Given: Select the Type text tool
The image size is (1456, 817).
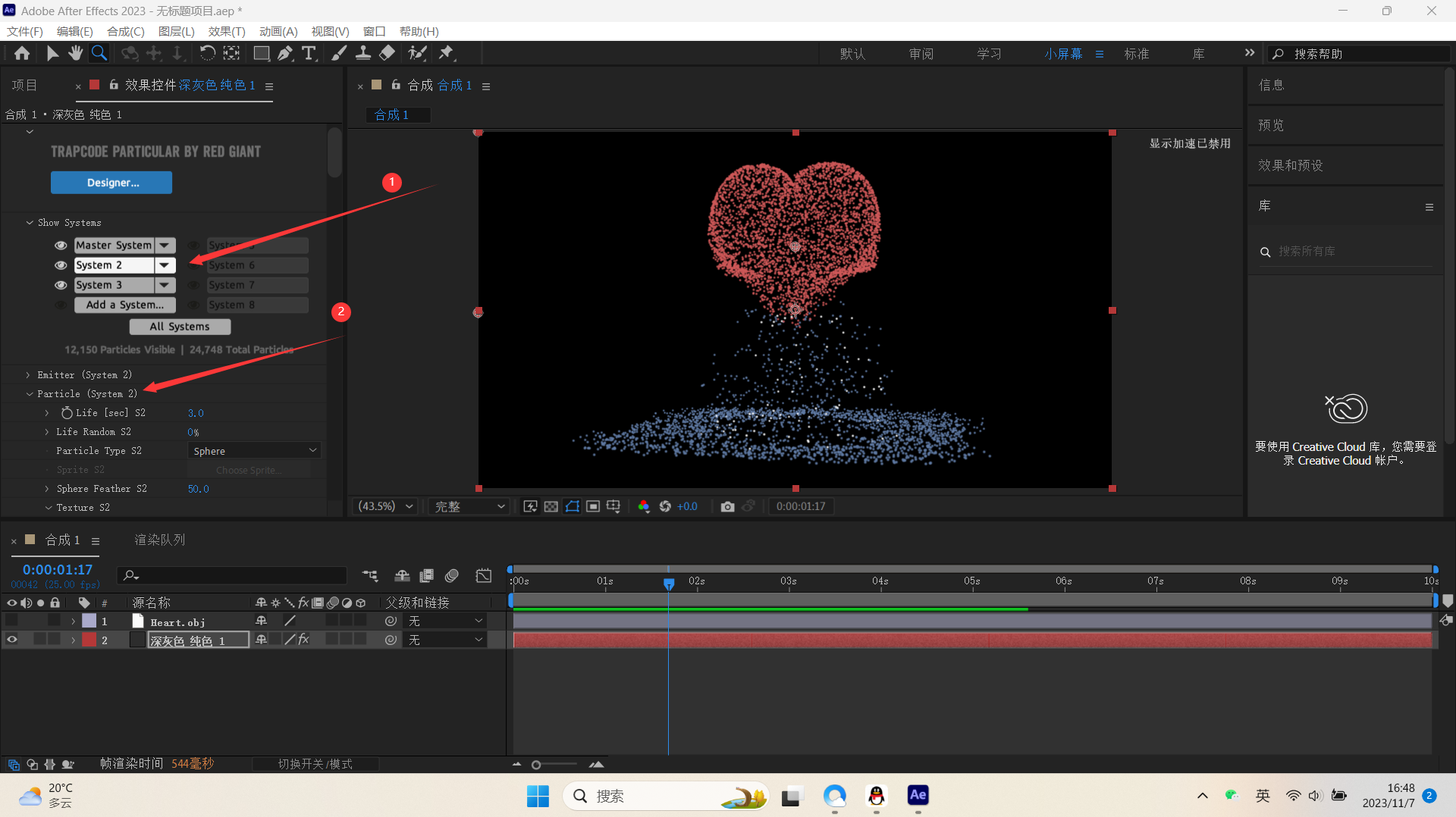Looking at the screenshot, I should 309,53.
